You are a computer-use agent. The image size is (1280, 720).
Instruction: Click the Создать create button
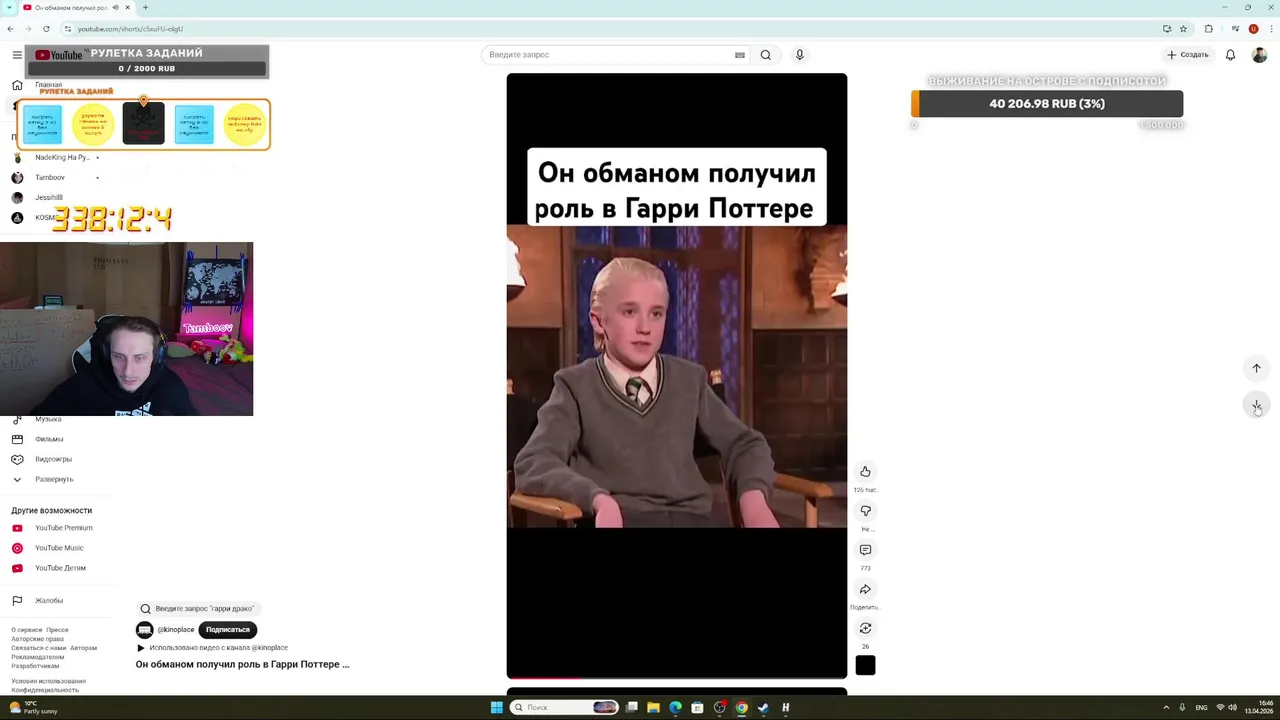[x=1188, y=55]
